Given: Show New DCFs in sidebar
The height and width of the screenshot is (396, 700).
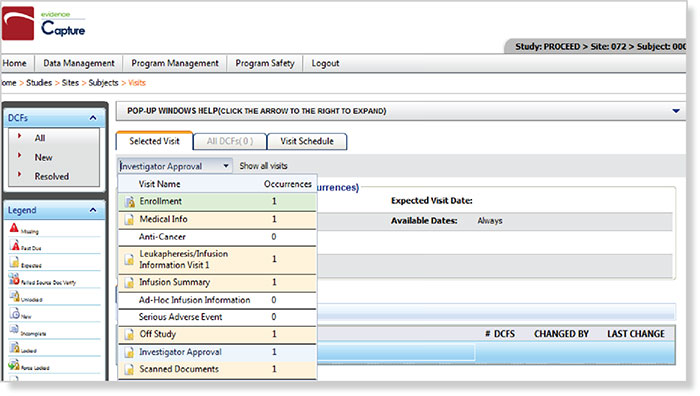Looking at the screenshot, I should 43,157.
